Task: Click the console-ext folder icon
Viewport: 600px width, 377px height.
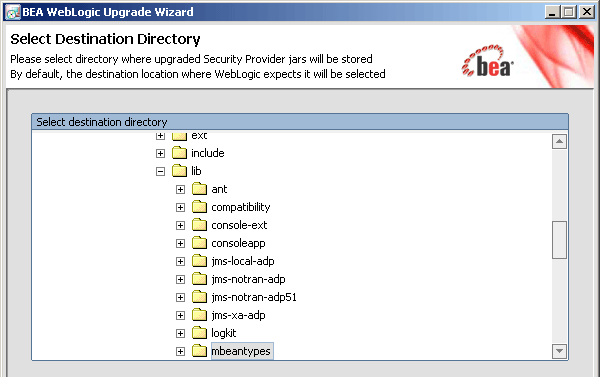Action: tap(199, 225)
